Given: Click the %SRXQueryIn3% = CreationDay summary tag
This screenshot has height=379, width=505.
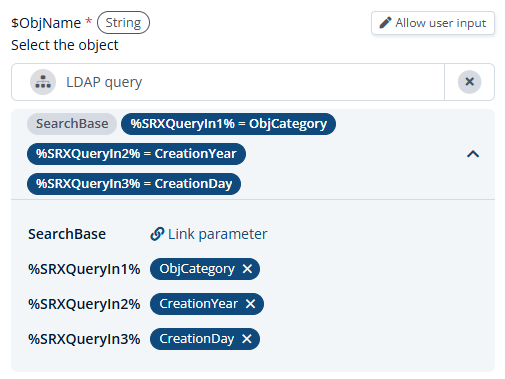Looking at the screenshot, I should tap(134, 184).
